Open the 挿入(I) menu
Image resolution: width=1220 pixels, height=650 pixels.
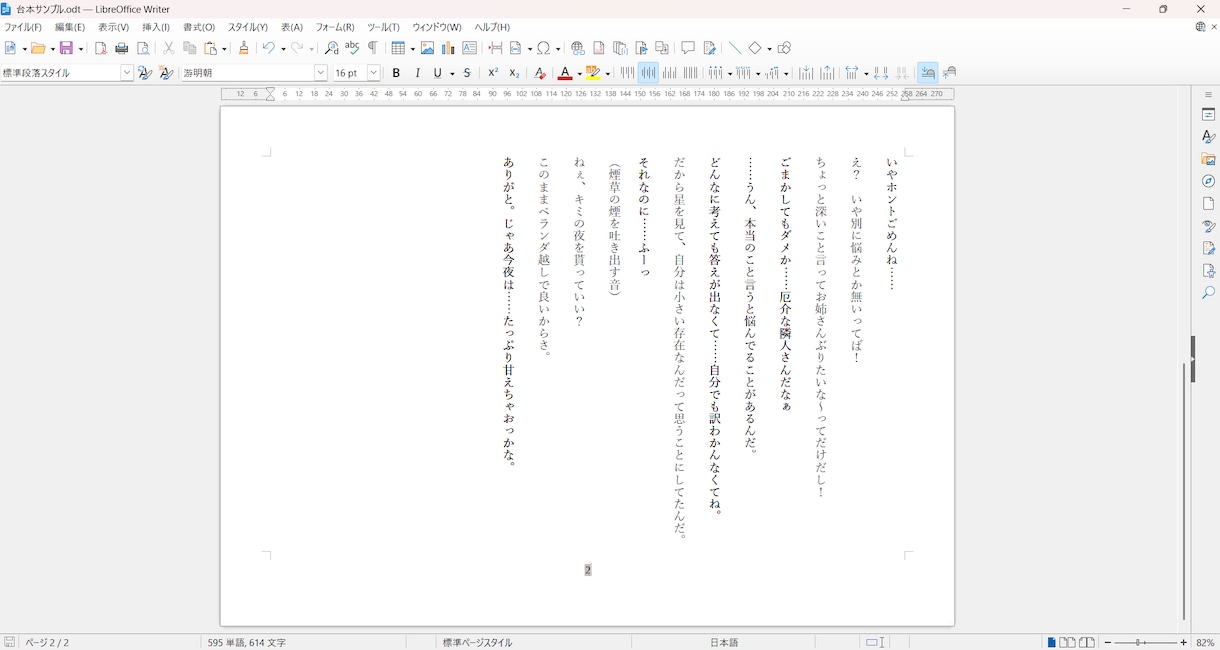156,27
